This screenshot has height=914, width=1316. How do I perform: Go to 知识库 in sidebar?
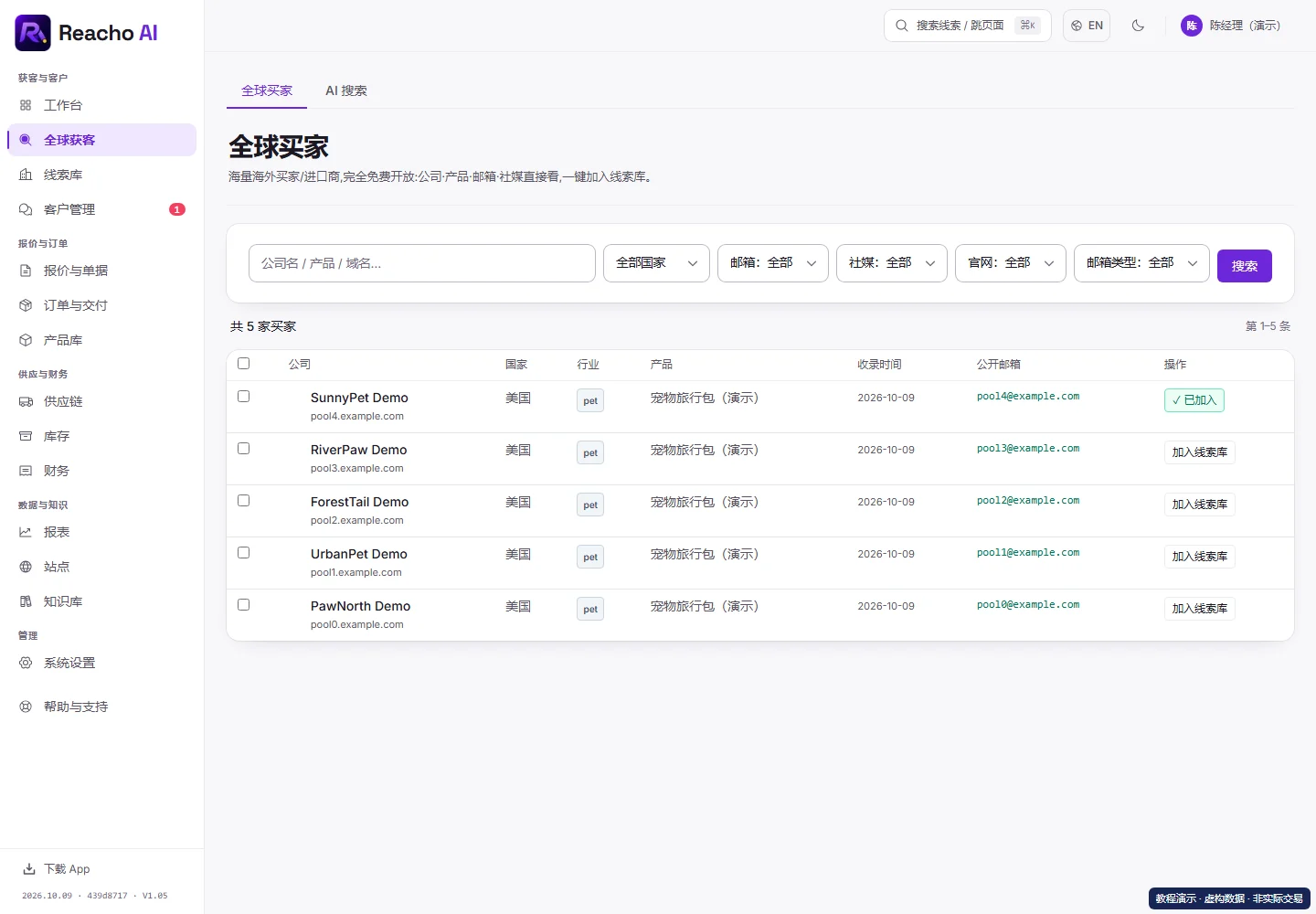101,601
